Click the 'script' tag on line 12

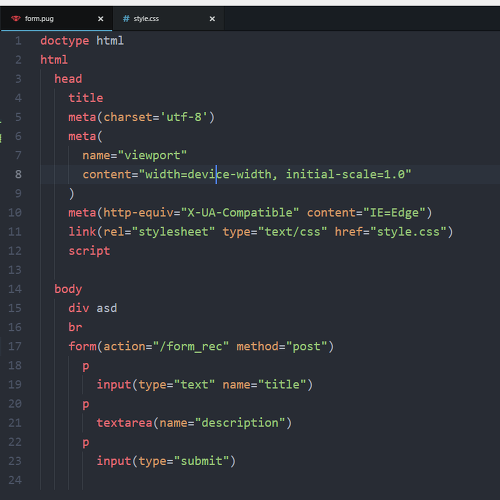point(89,251)
